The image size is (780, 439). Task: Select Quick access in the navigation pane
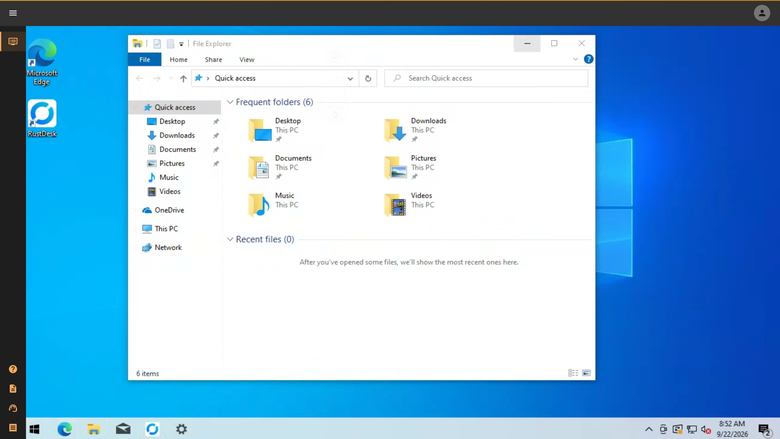tap(175, 107)
